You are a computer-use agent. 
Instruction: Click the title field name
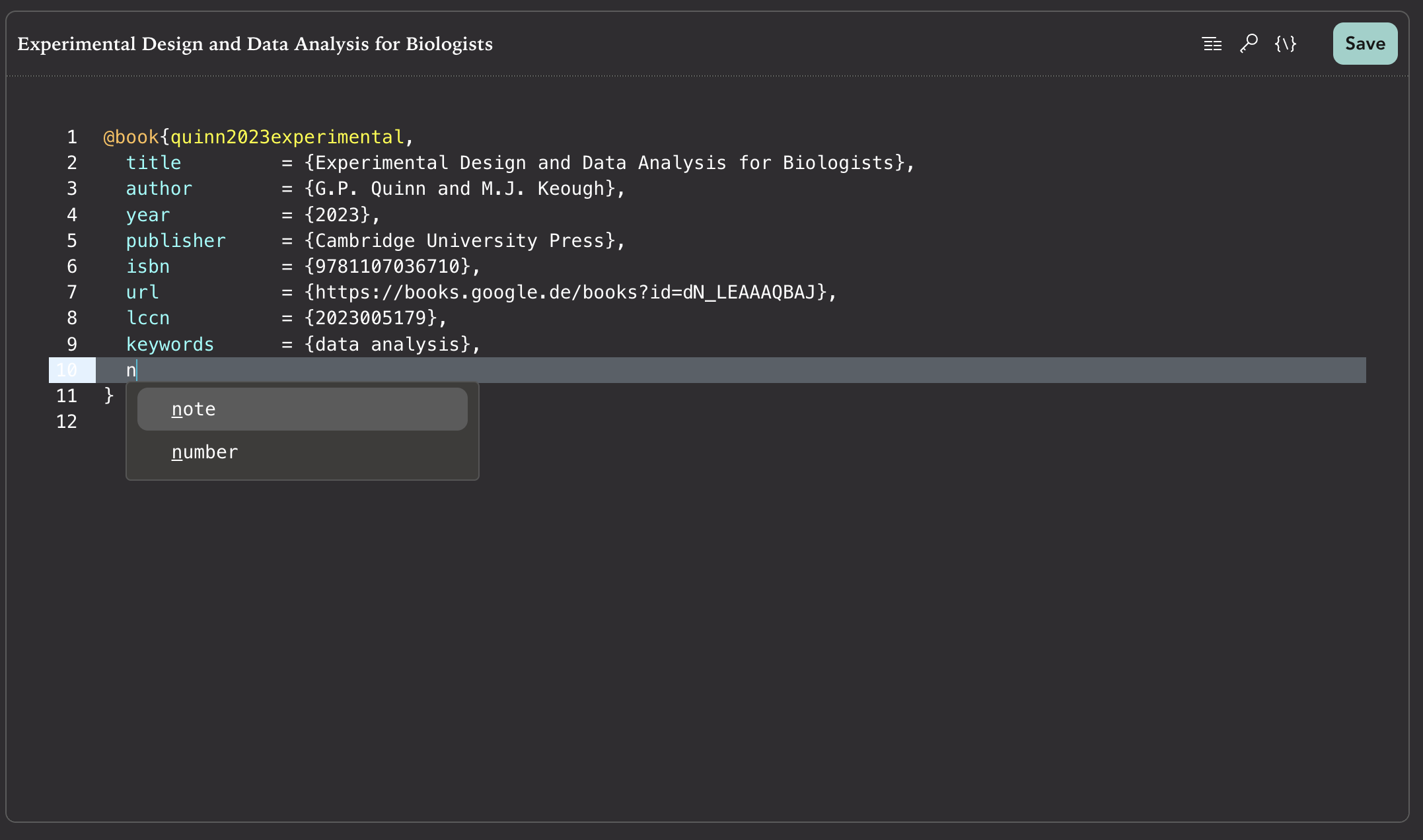(153, 162)
